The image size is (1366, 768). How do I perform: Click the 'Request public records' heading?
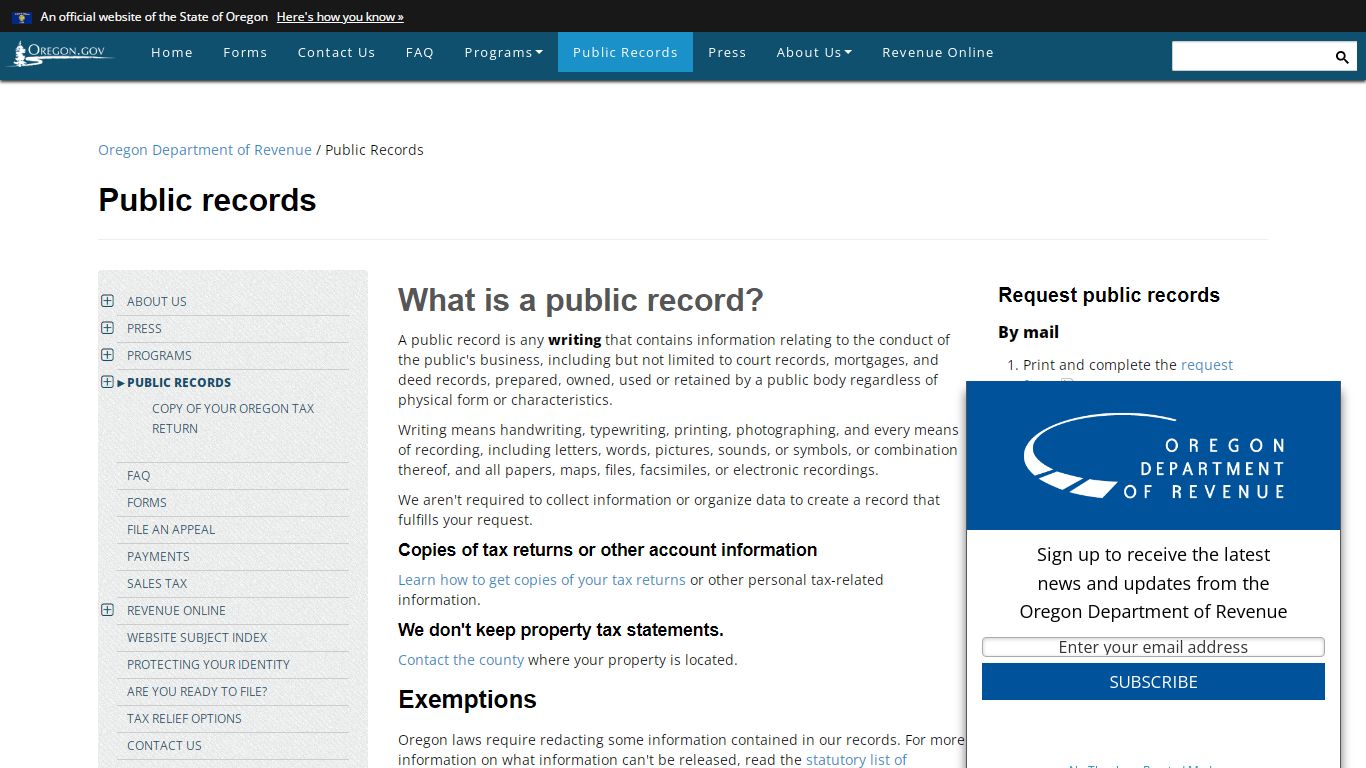[x=1109, y=295]
